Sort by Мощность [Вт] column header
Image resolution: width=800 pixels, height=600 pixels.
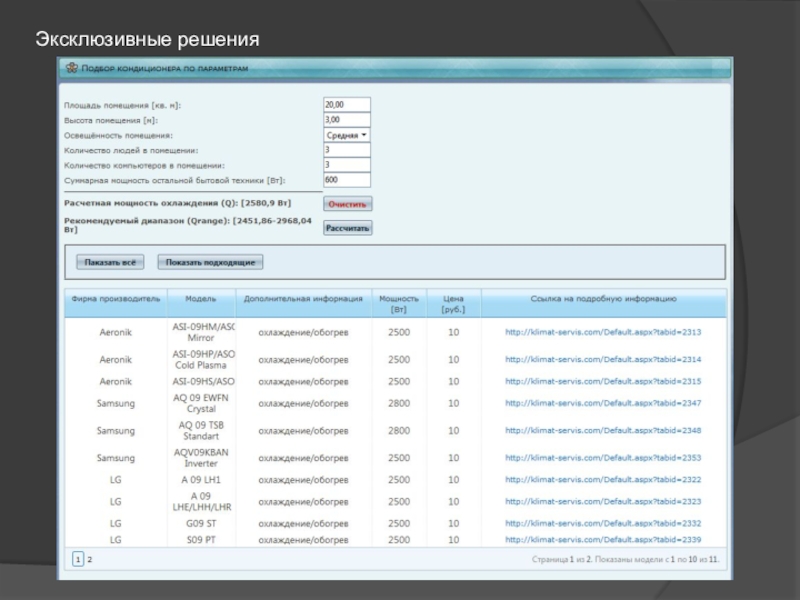pos(398,304)
